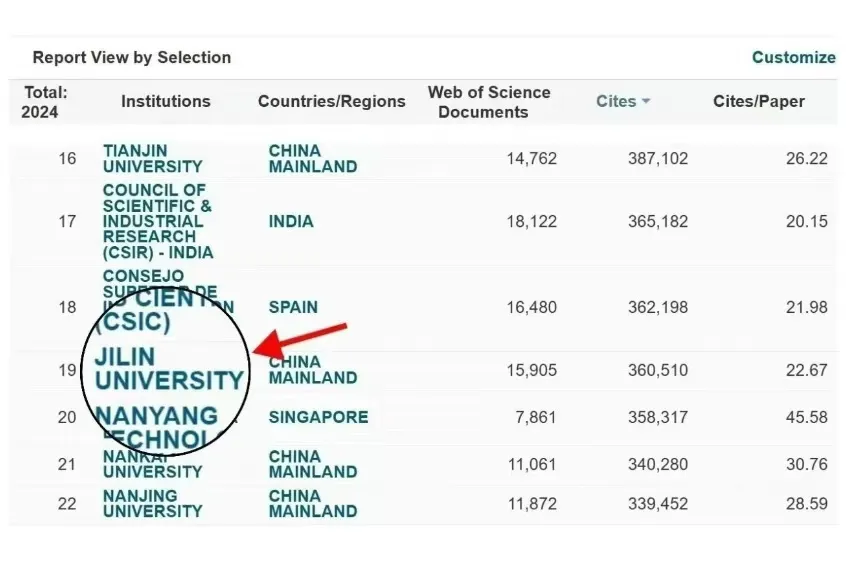Open Council of Scientific & Industrial Research link

pyautogui.click(x=157, y=221)
